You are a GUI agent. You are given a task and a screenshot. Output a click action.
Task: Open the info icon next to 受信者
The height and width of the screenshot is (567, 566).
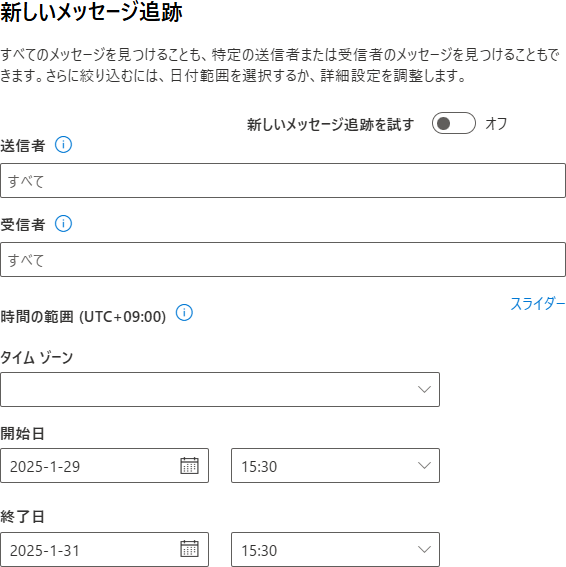pyautogui.click(x=63, y=223)
